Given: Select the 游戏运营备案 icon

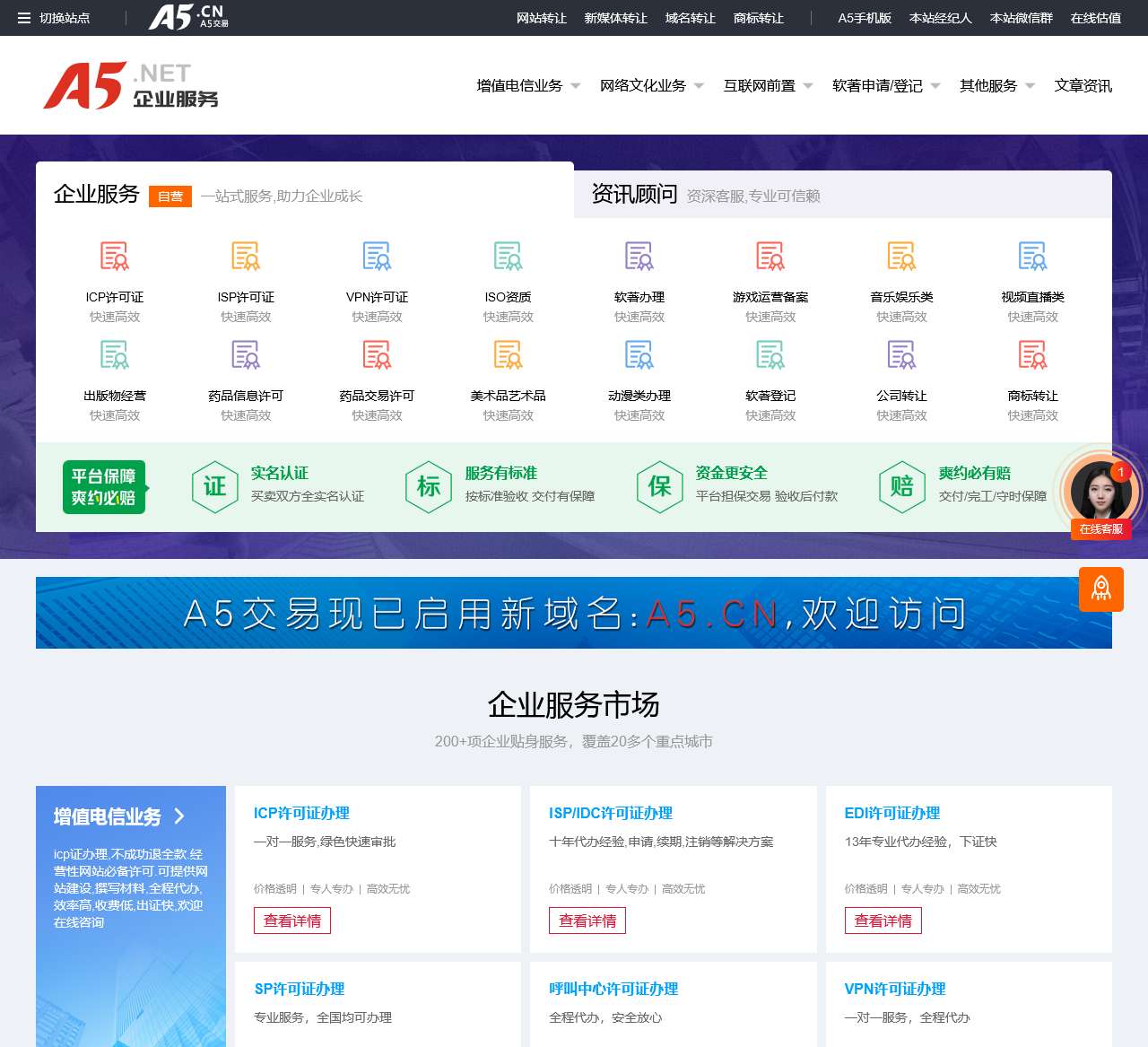Looking at the screenshot, I should coord(770,257).
